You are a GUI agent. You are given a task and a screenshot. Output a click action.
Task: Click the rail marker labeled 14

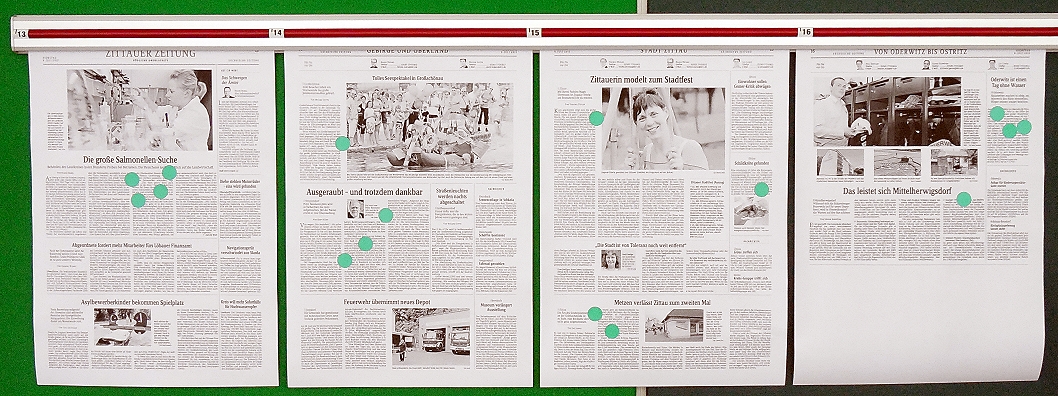[275, 32]
